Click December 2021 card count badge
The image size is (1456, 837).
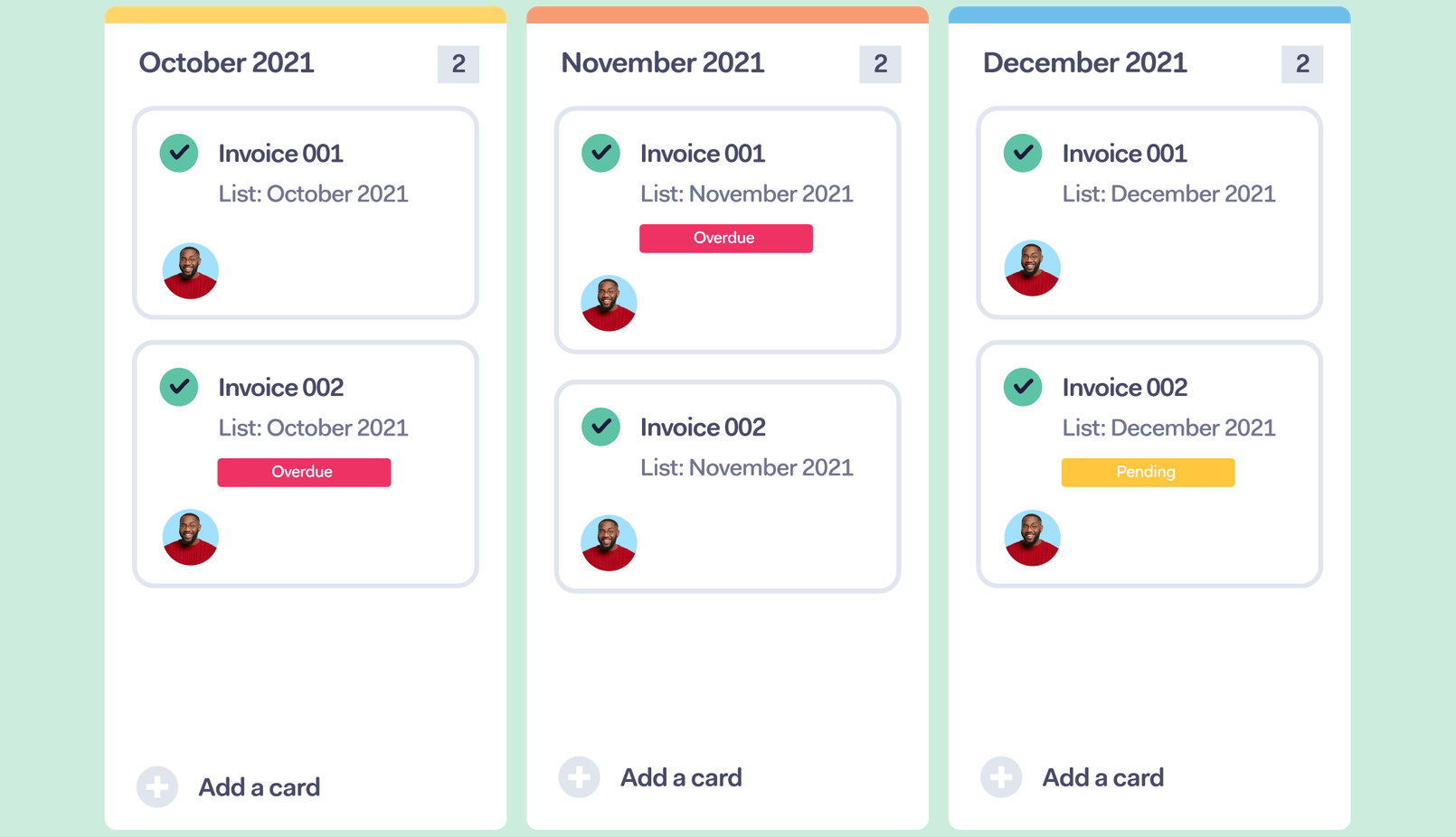coord(1302,64)
